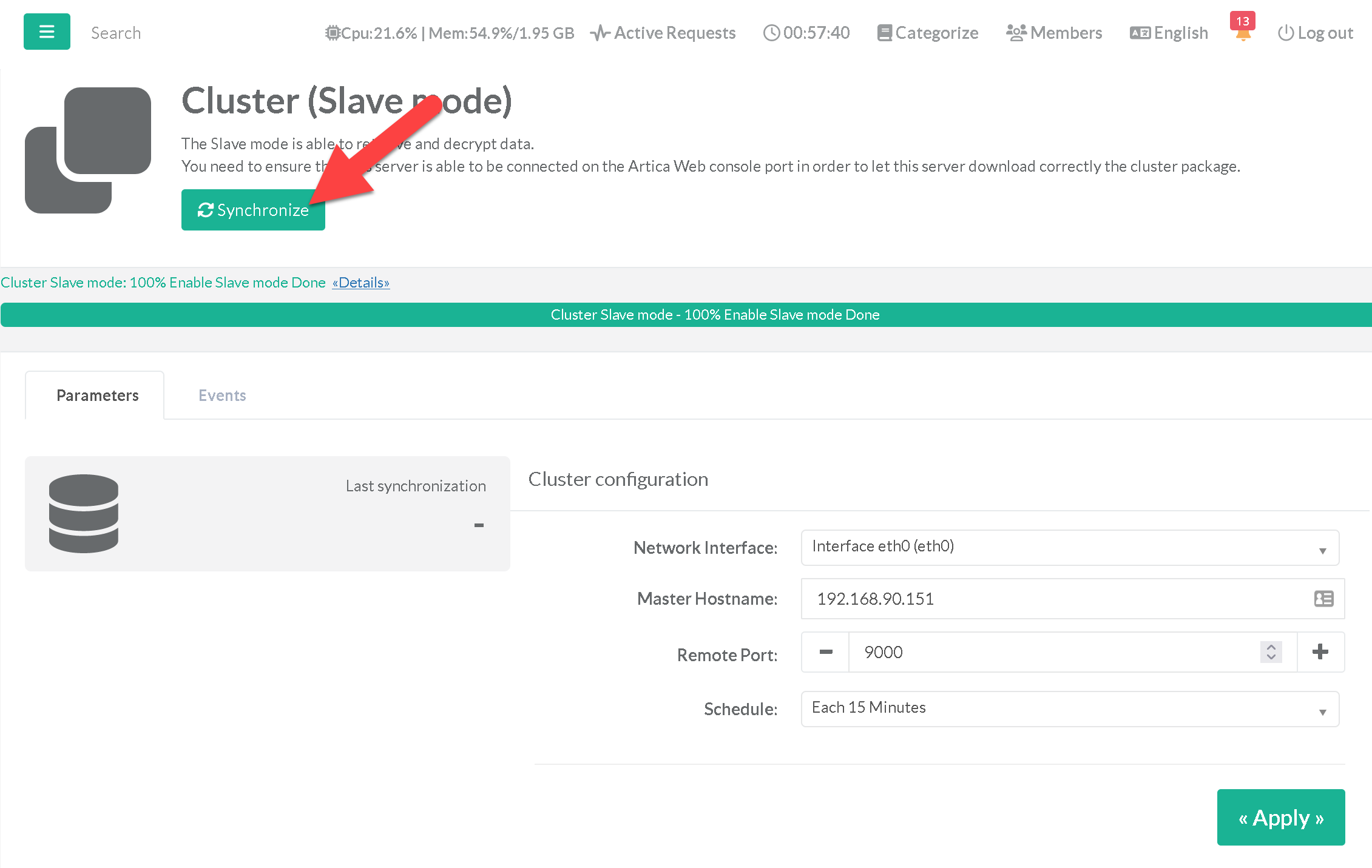This screenshot has height=868, width=1372.
Task: Open the Categorize section
Action: pos(928,33)
